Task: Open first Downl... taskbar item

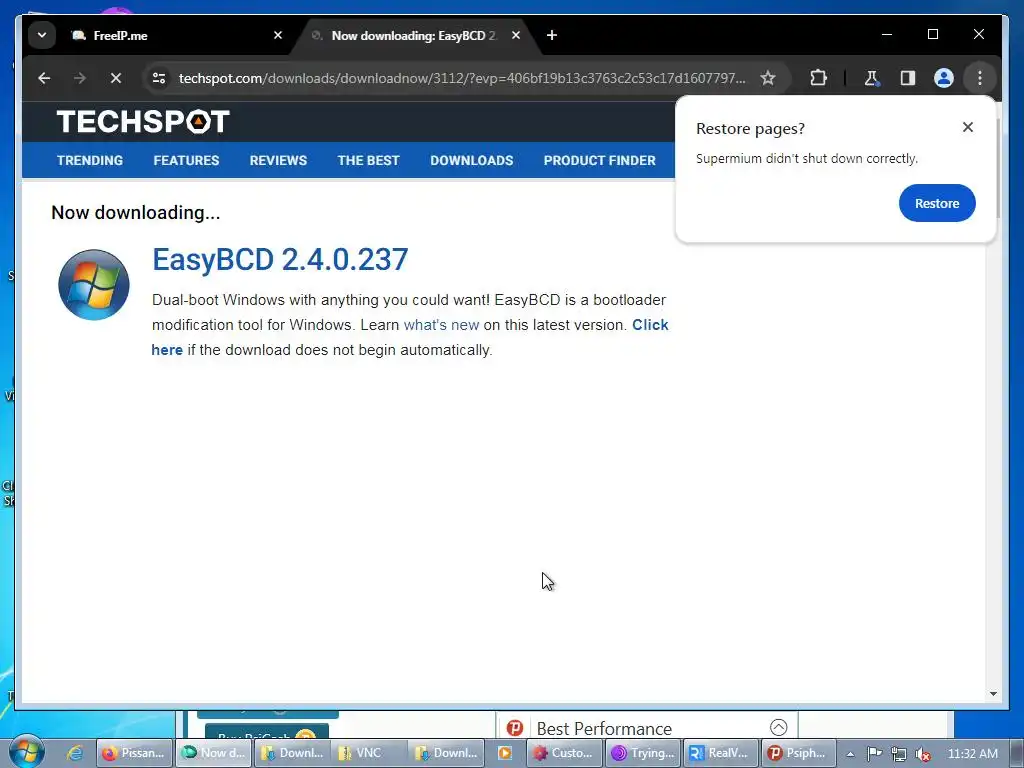Action: (293, 753)
